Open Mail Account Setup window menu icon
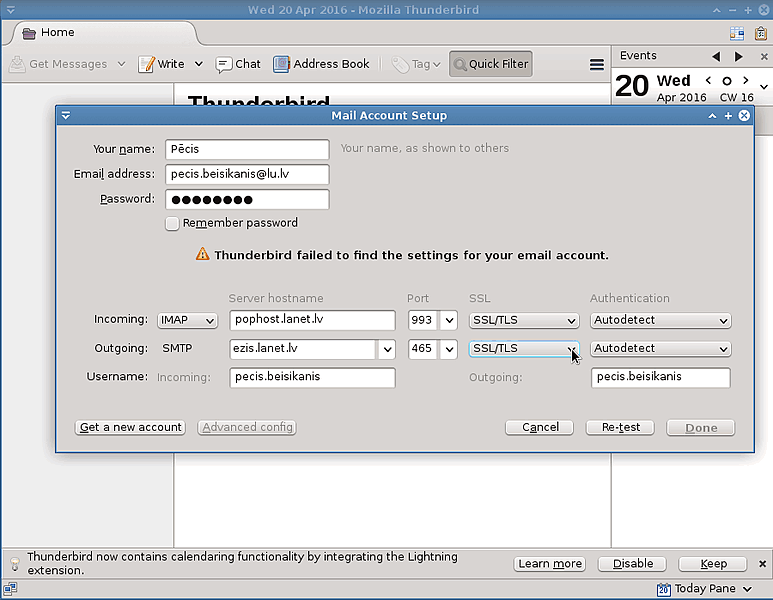This screenshot has height=600, width=773. click(66, 115)
